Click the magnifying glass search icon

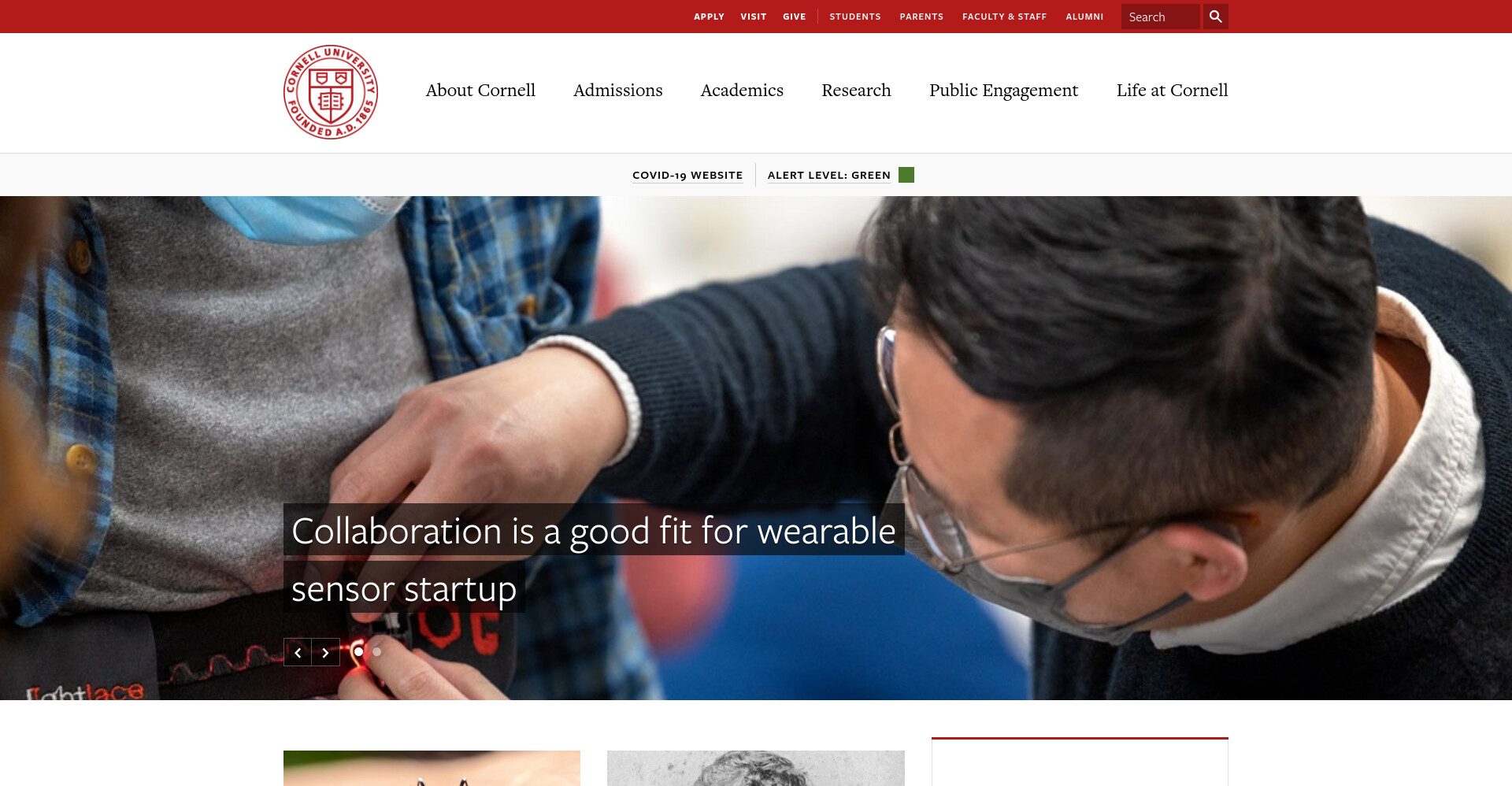[x=1215, y=17]
